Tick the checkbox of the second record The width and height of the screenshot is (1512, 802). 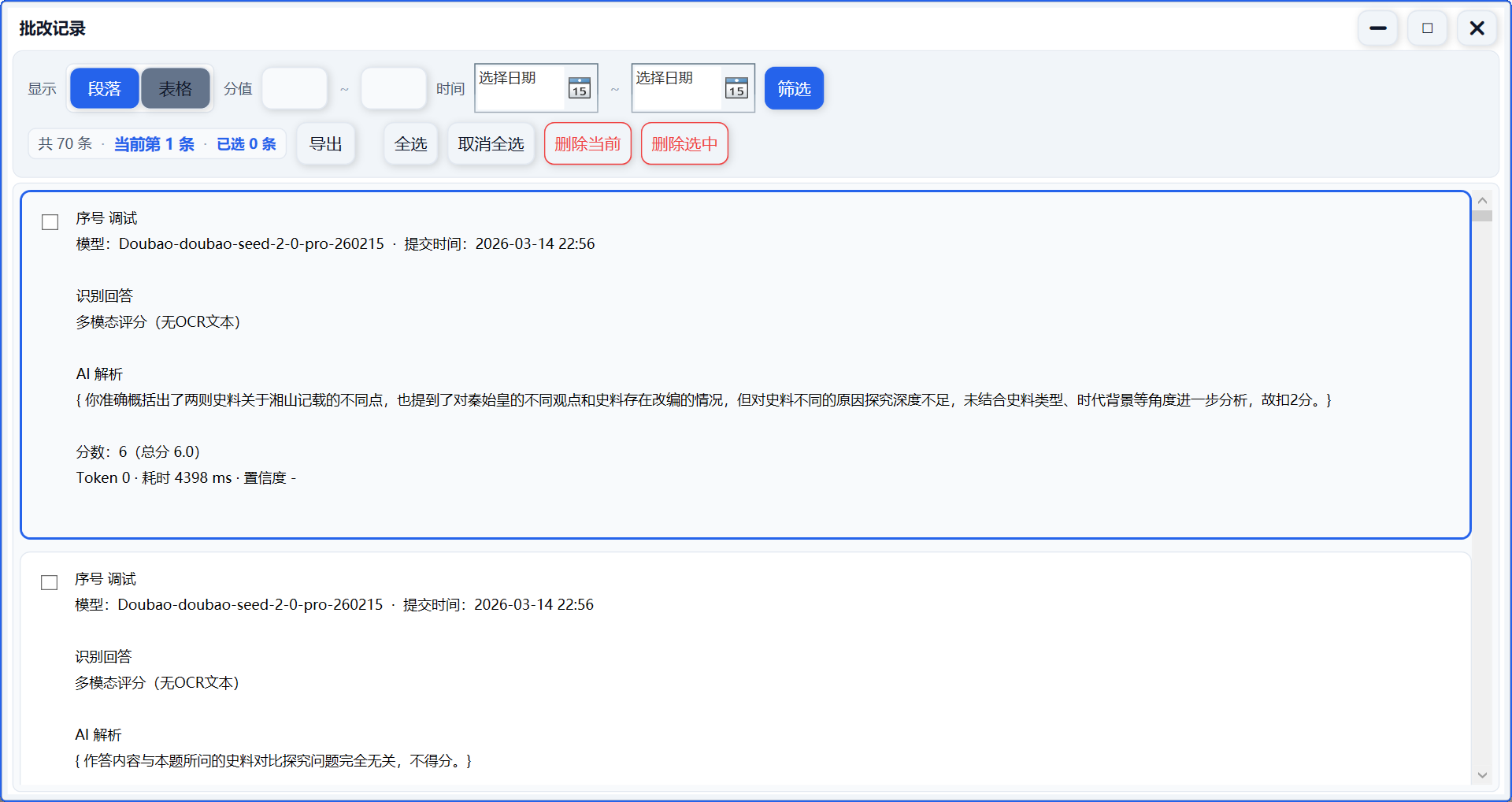pos(50,582)
